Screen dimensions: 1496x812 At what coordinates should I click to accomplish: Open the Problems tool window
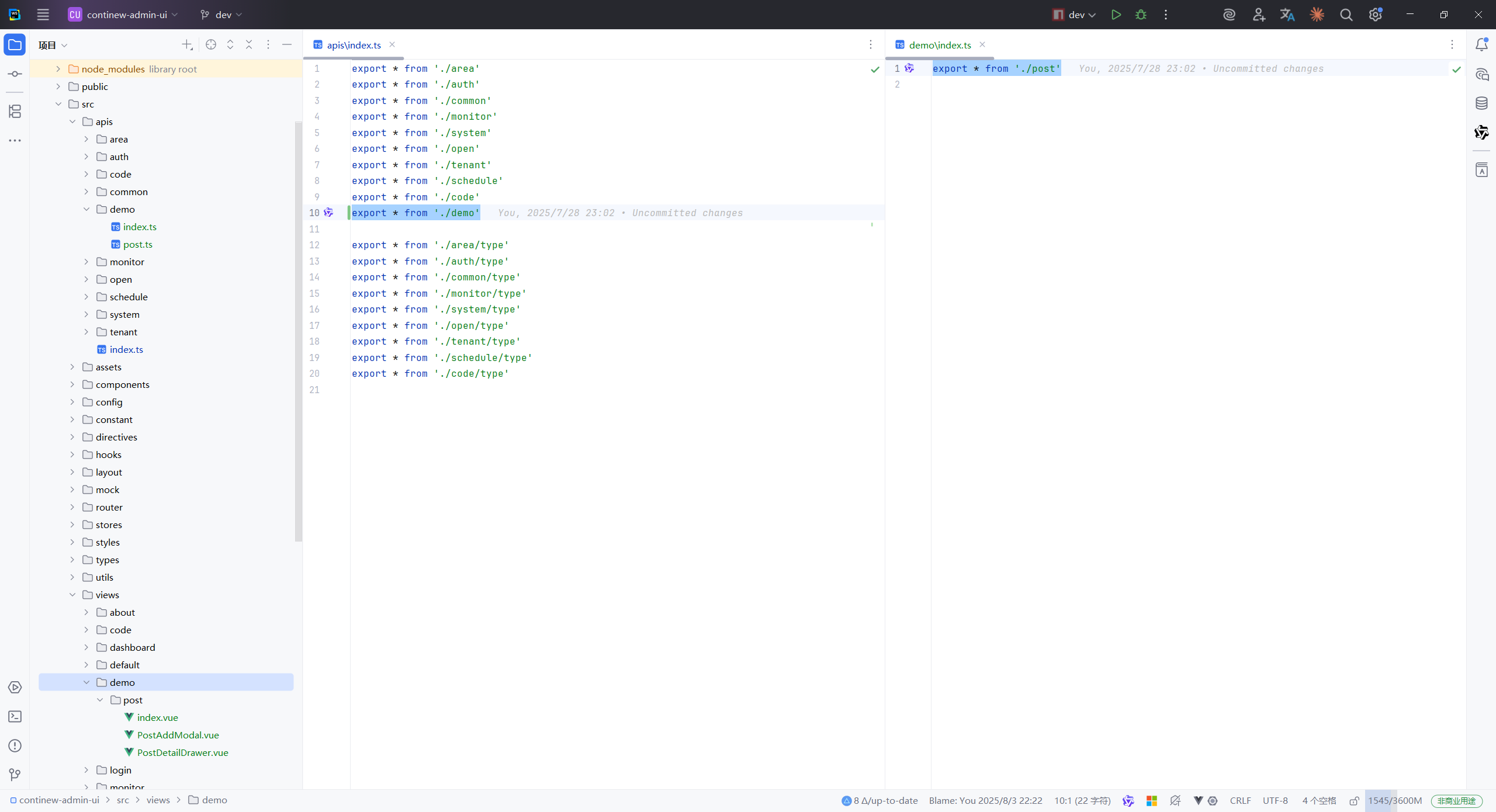pos(15,746)
